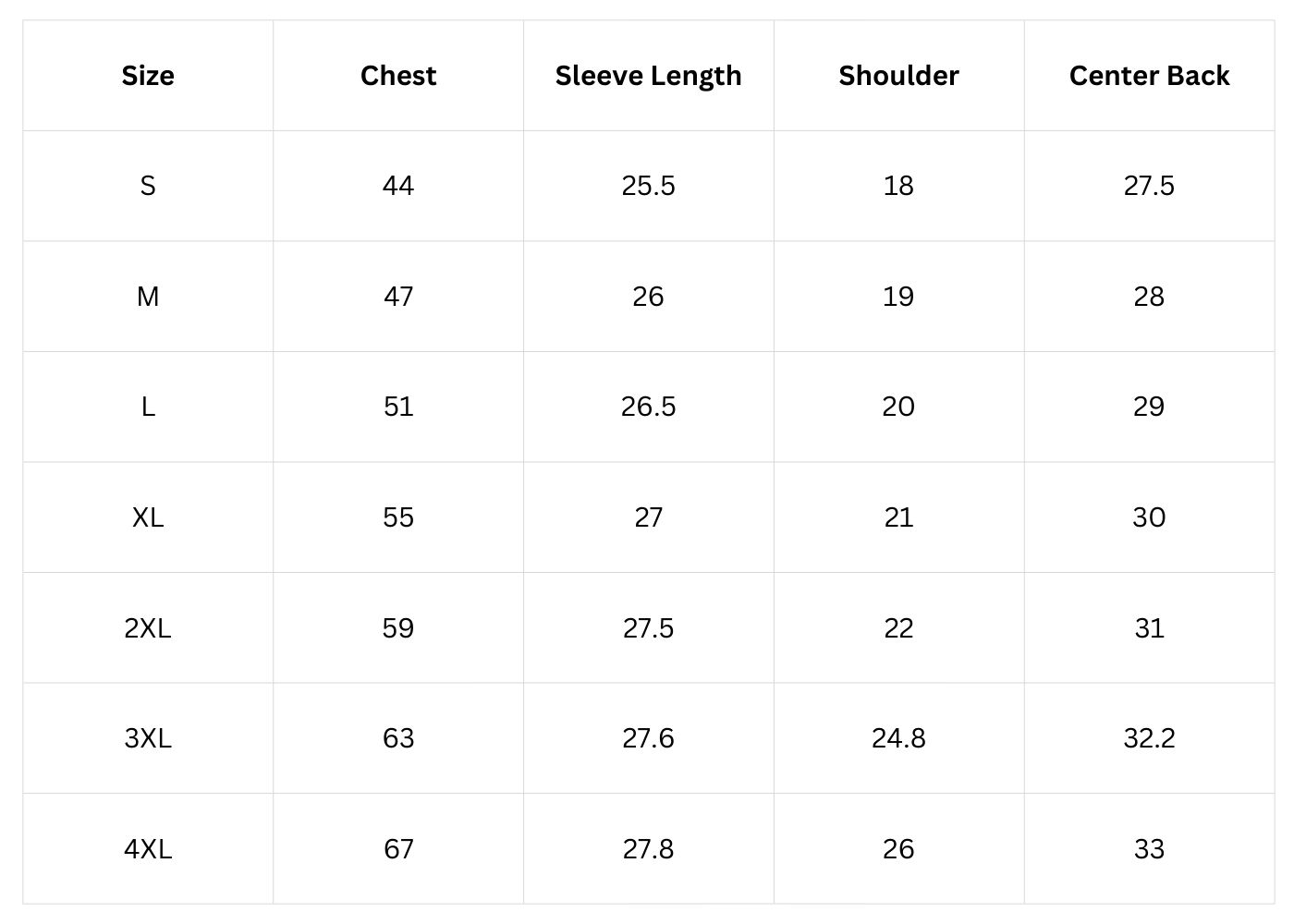Select the XL size cell
This screenshot has width=1294, height=924.
(x=148, y=517)
